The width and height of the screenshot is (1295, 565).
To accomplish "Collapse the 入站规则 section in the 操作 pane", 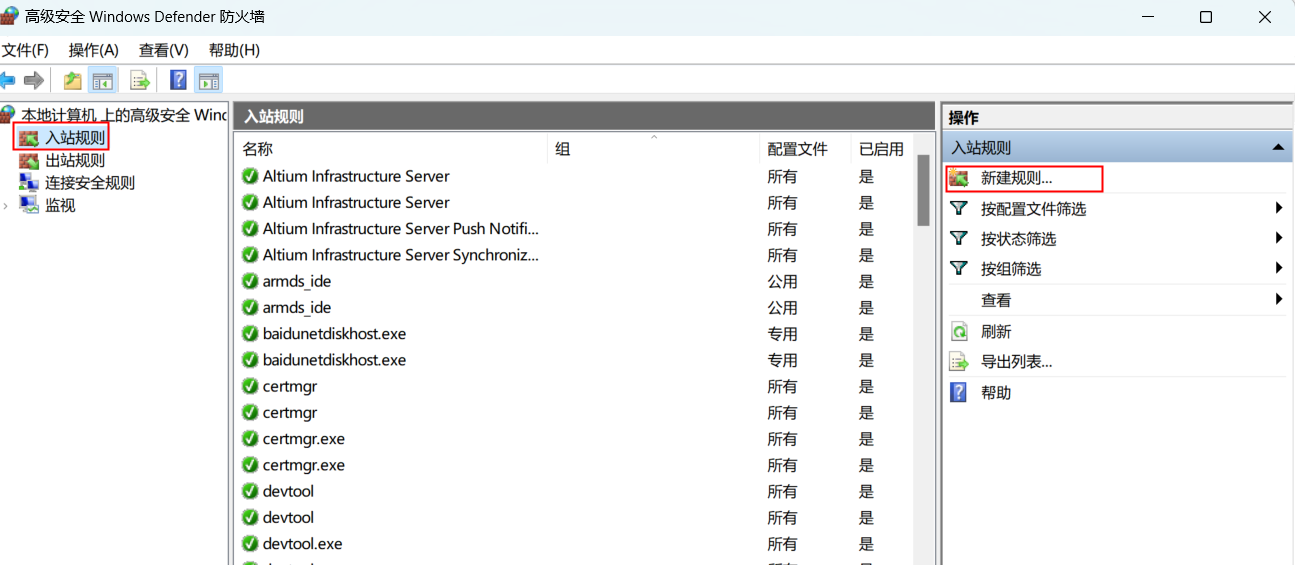I will point(1277,148).
